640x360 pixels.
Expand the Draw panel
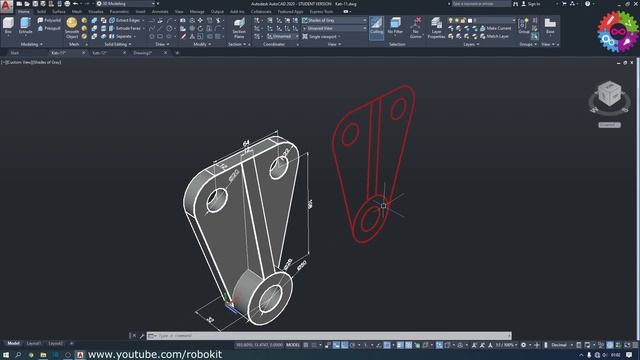click(x=162, y=44)
